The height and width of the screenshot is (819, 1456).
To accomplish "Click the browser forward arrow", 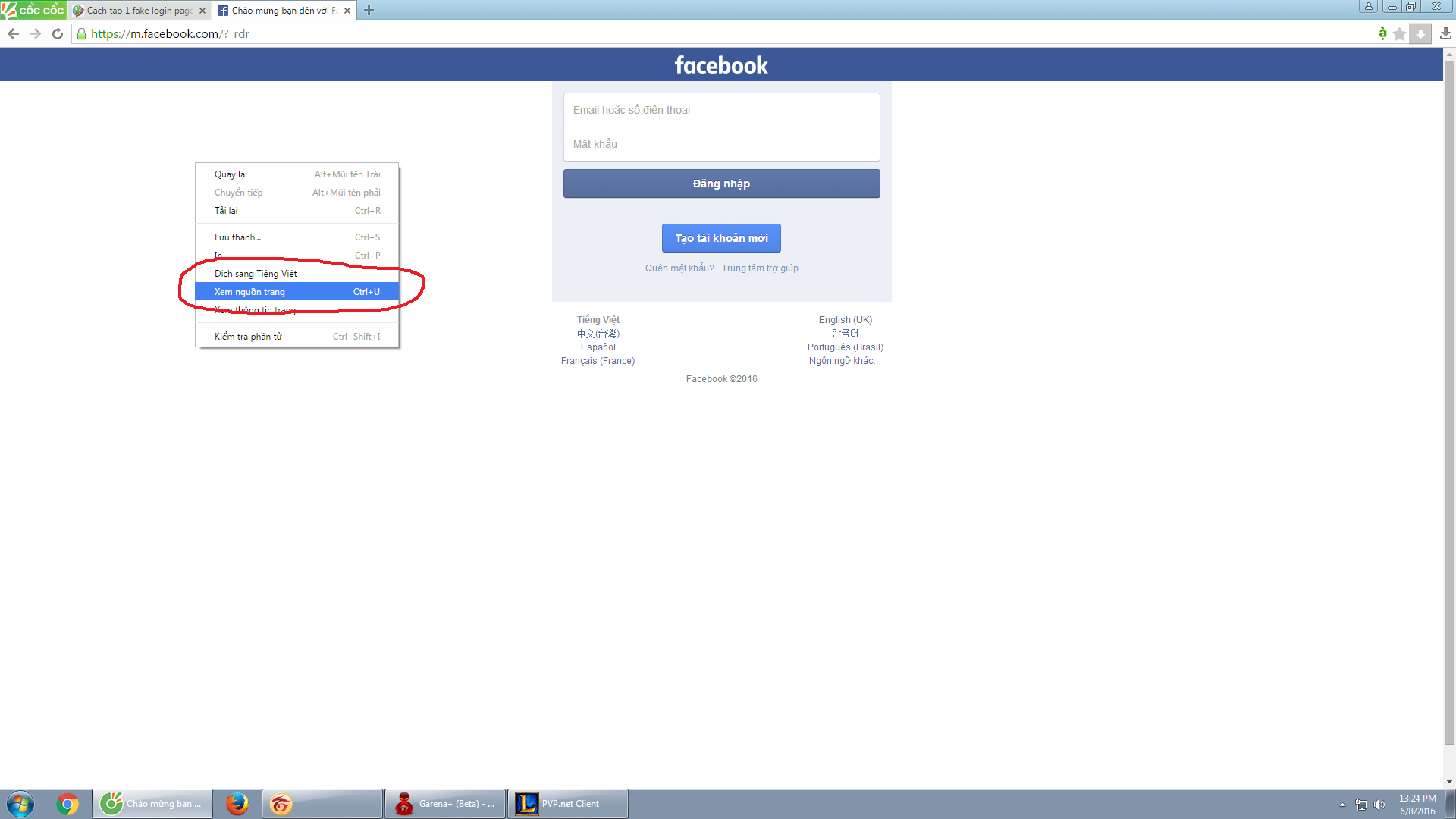I will (35, 33).
